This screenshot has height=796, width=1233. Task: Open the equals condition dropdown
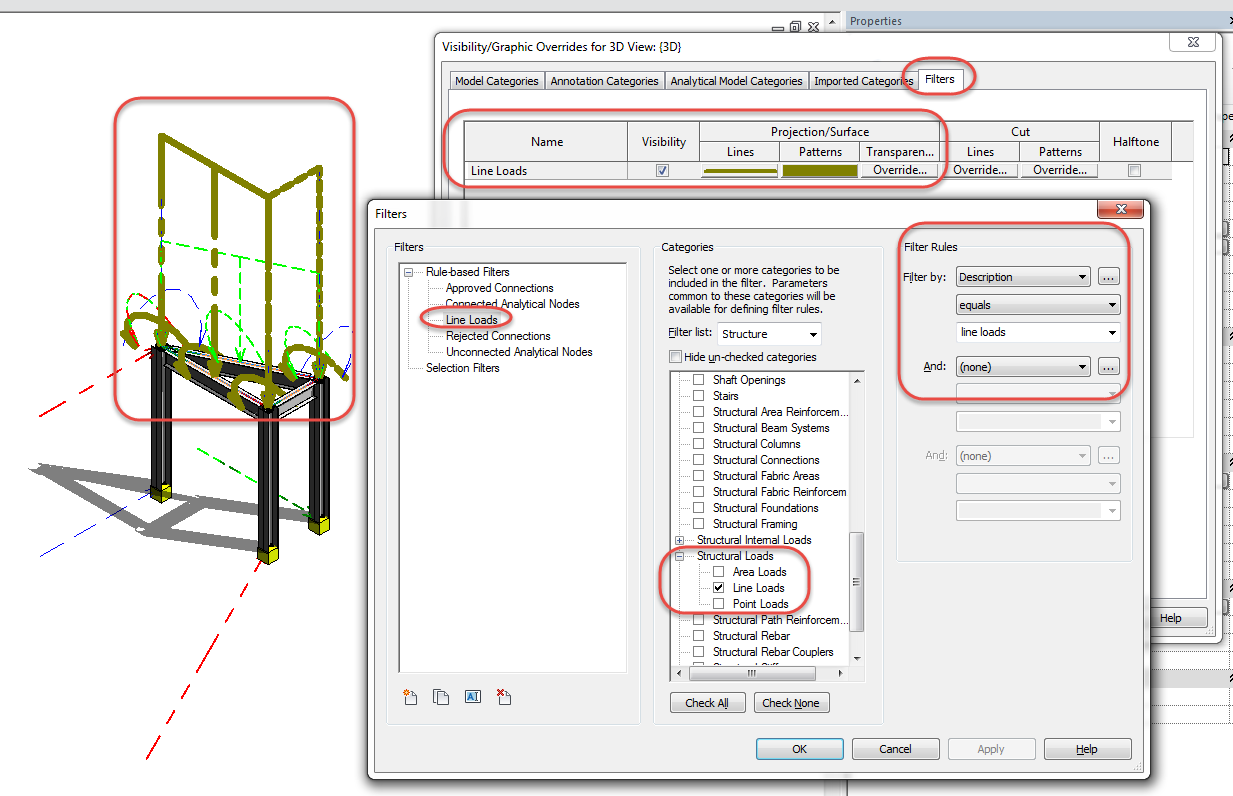tap(1037, 305)
